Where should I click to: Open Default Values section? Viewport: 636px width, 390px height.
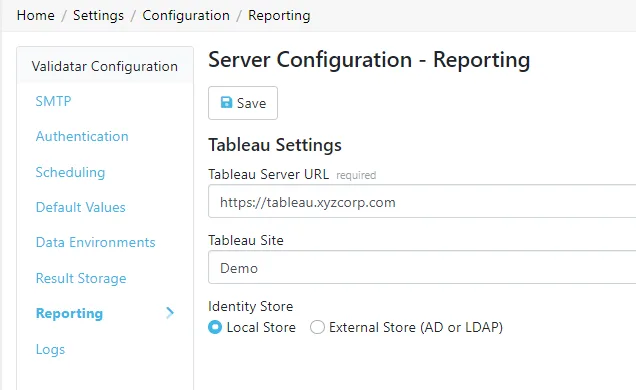tap(80, 207)
